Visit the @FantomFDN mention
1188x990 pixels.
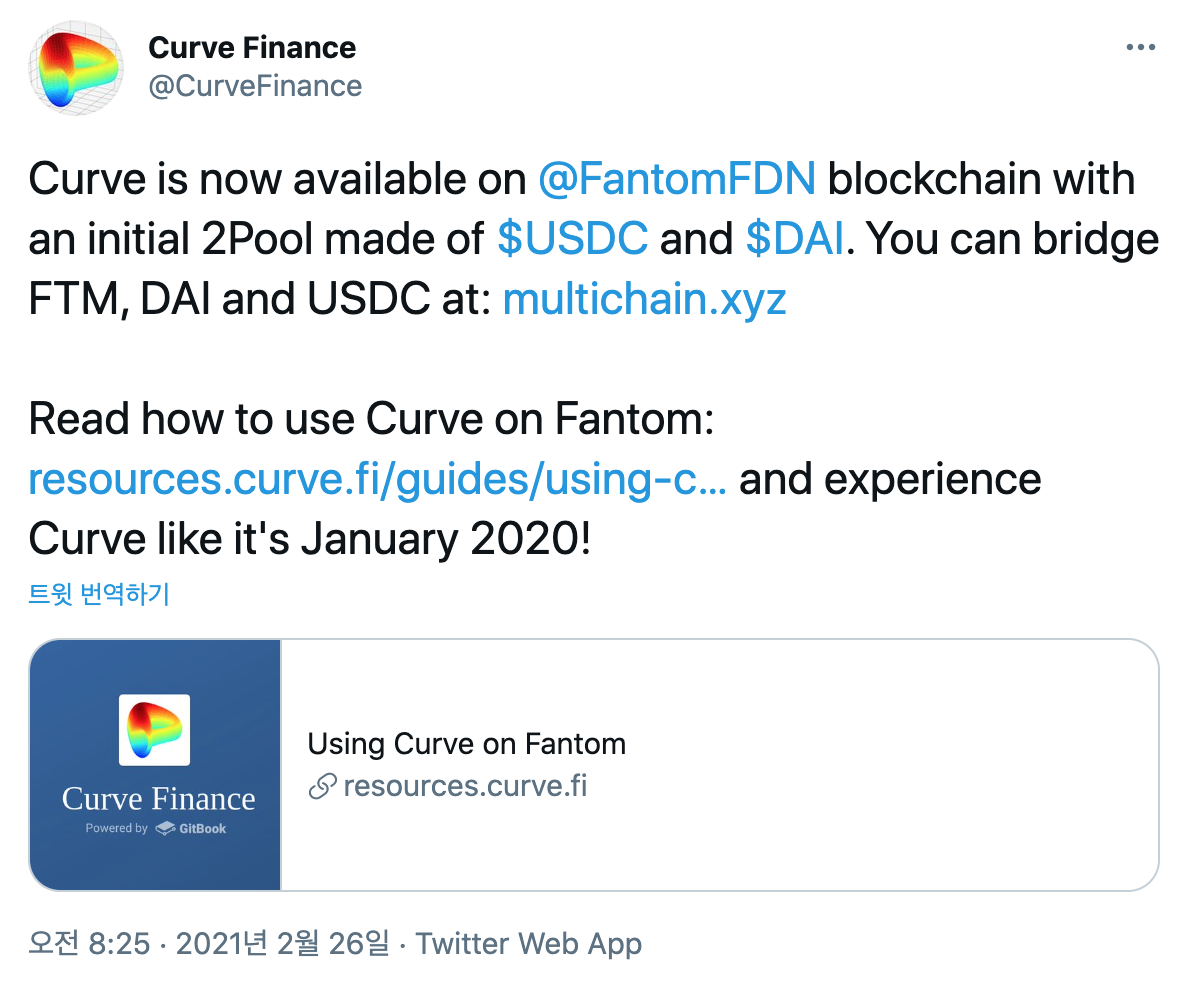(677, 180)
